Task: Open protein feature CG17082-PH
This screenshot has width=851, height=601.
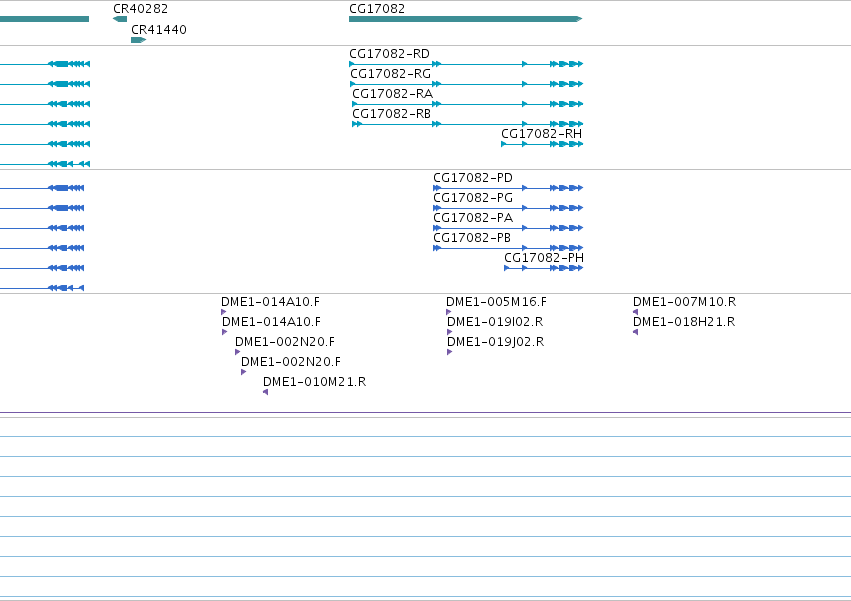Action: click(x=544, y=268)
